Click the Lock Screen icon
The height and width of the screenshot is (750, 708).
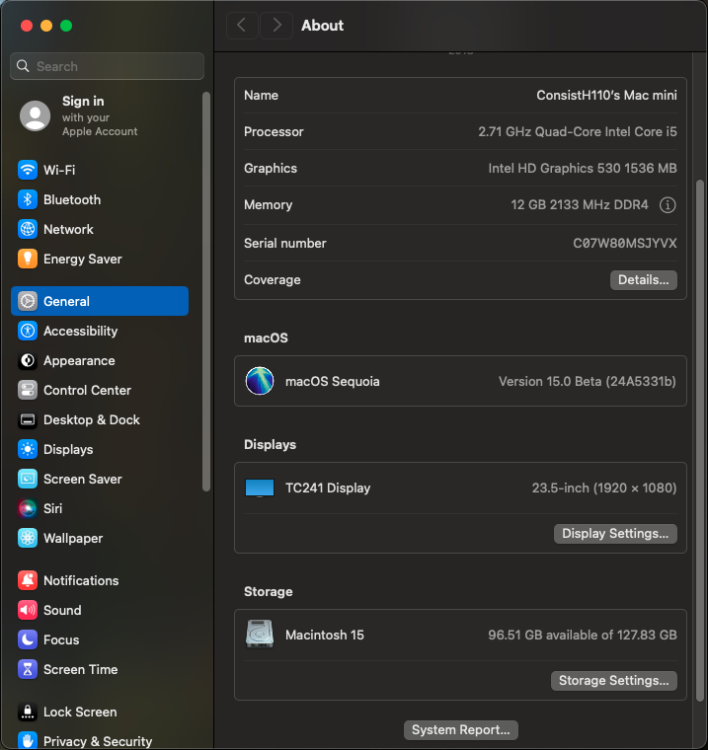pyautogui.click(x=27, y=712)
